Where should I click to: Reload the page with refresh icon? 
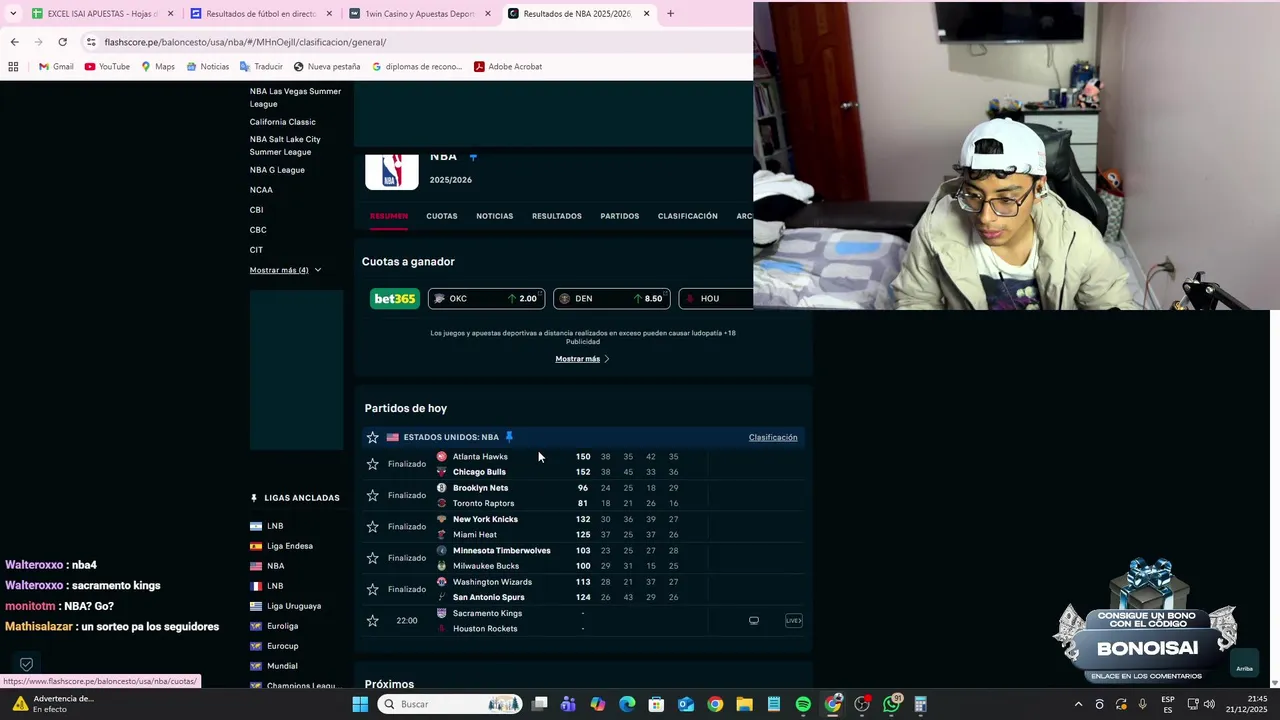tap(62, 42)
